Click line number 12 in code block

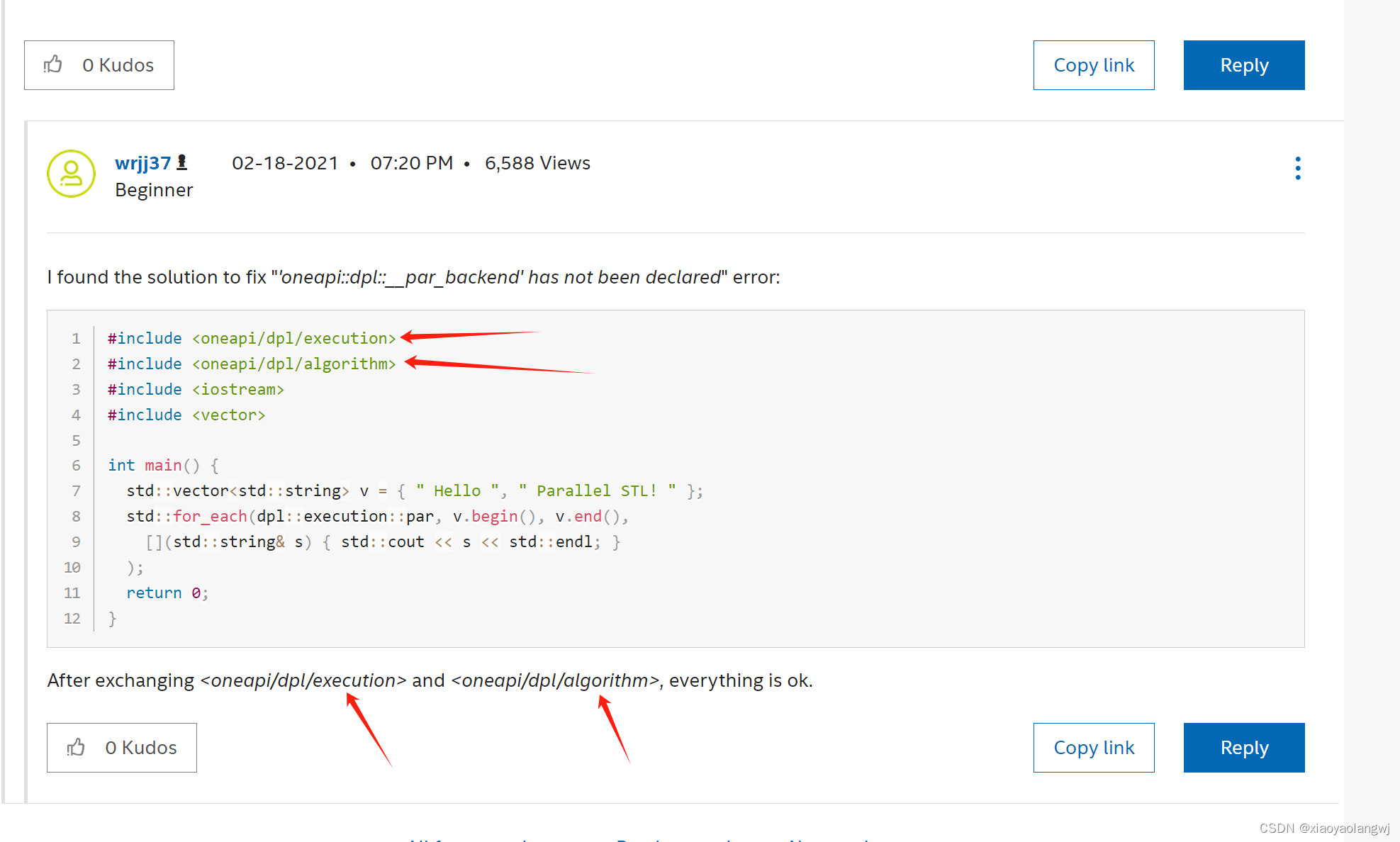(72, 618)
